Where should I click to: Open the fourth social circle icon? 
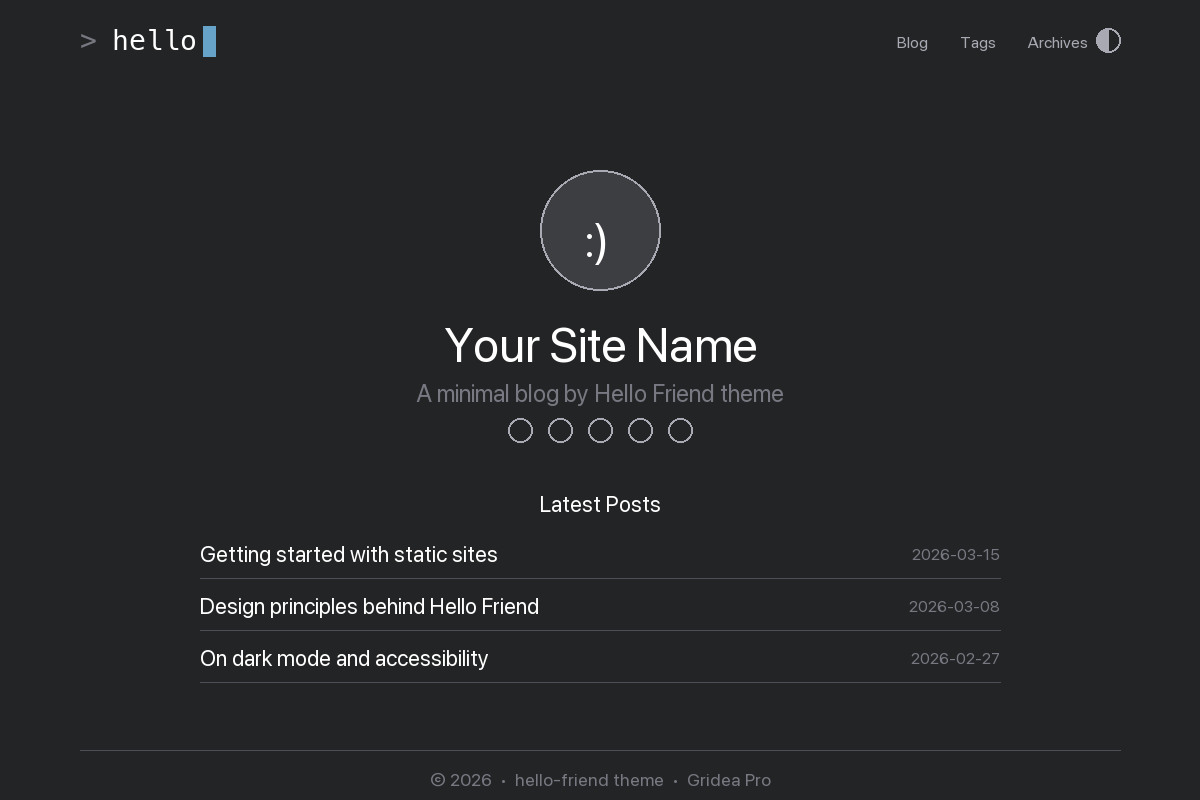[640, 430]
